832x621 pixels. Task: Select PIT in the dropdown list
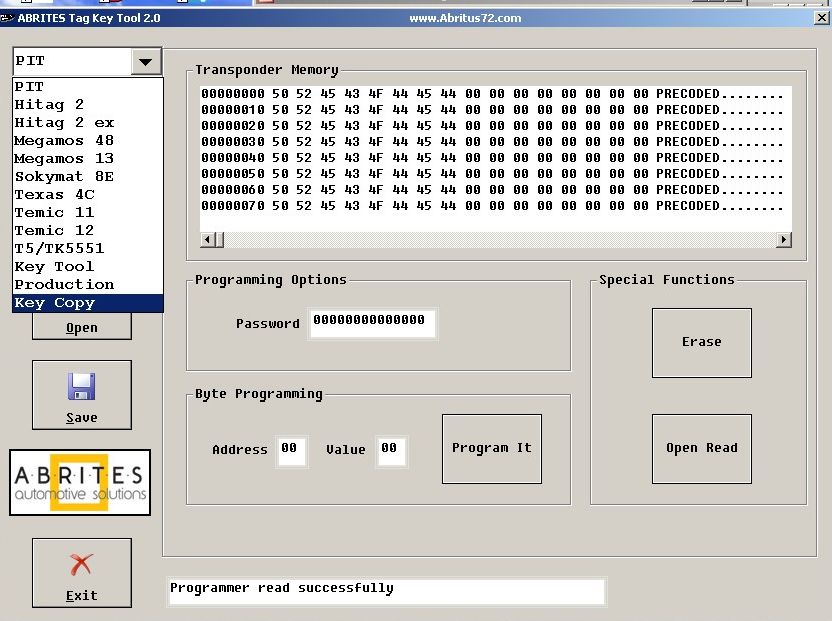click(x=88, y=87)
